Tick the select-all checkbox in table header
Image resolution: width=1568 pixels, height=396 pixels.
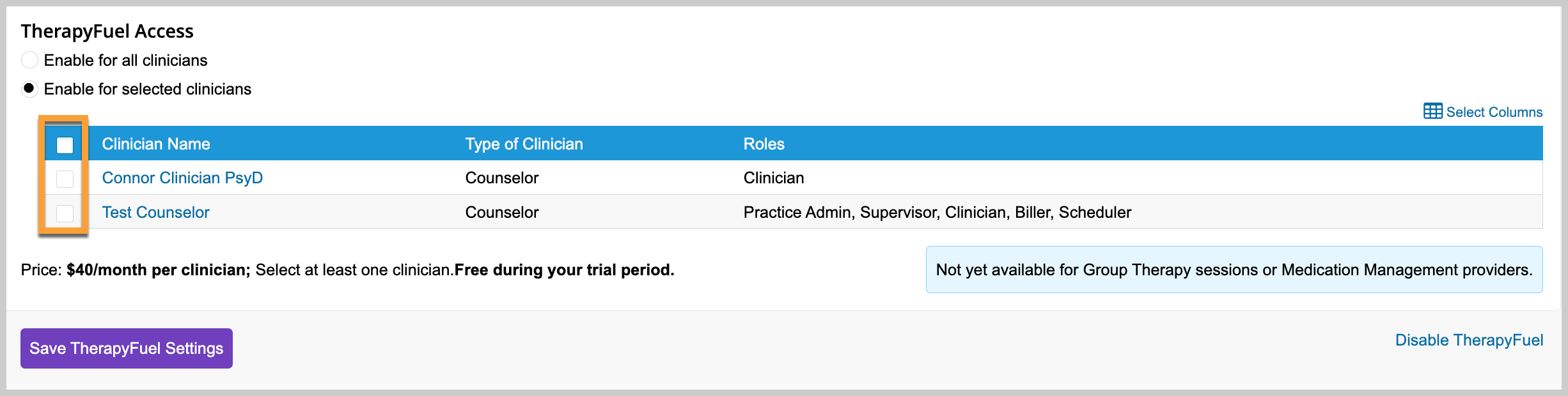65,145
